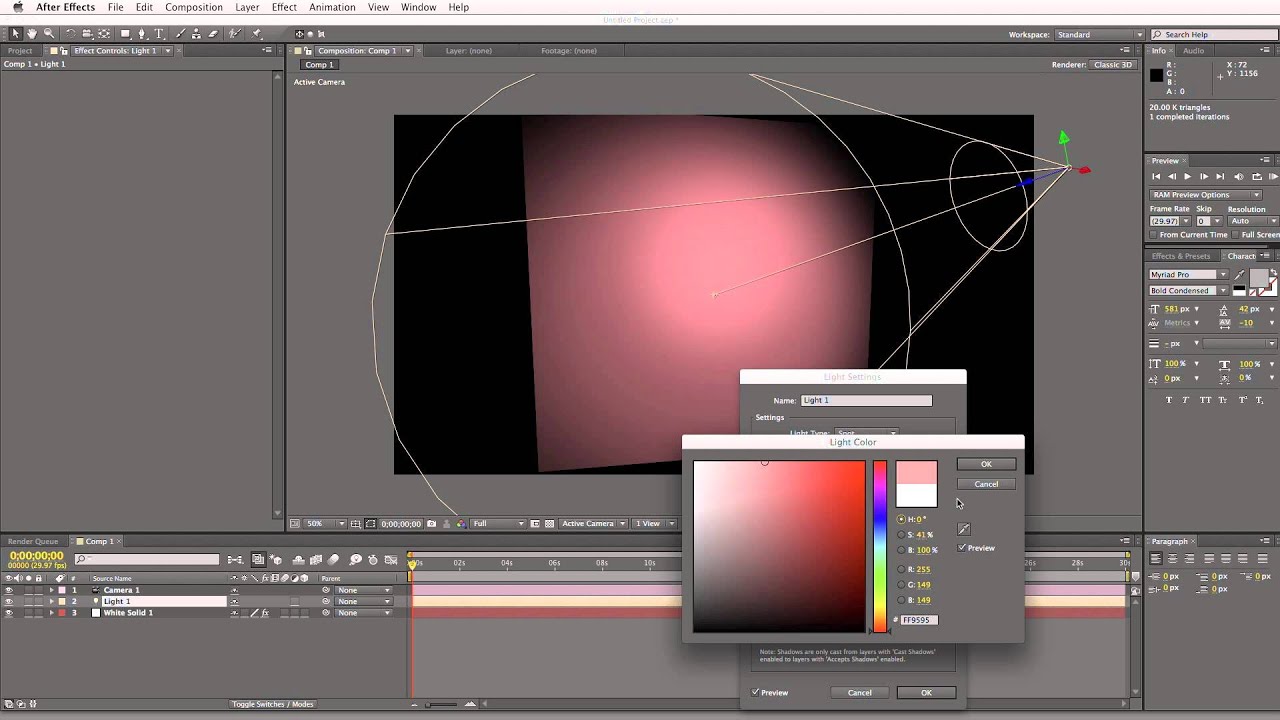Open the Graph Editor in timeline
This screenshot has width=1280, height=720.
390,560
